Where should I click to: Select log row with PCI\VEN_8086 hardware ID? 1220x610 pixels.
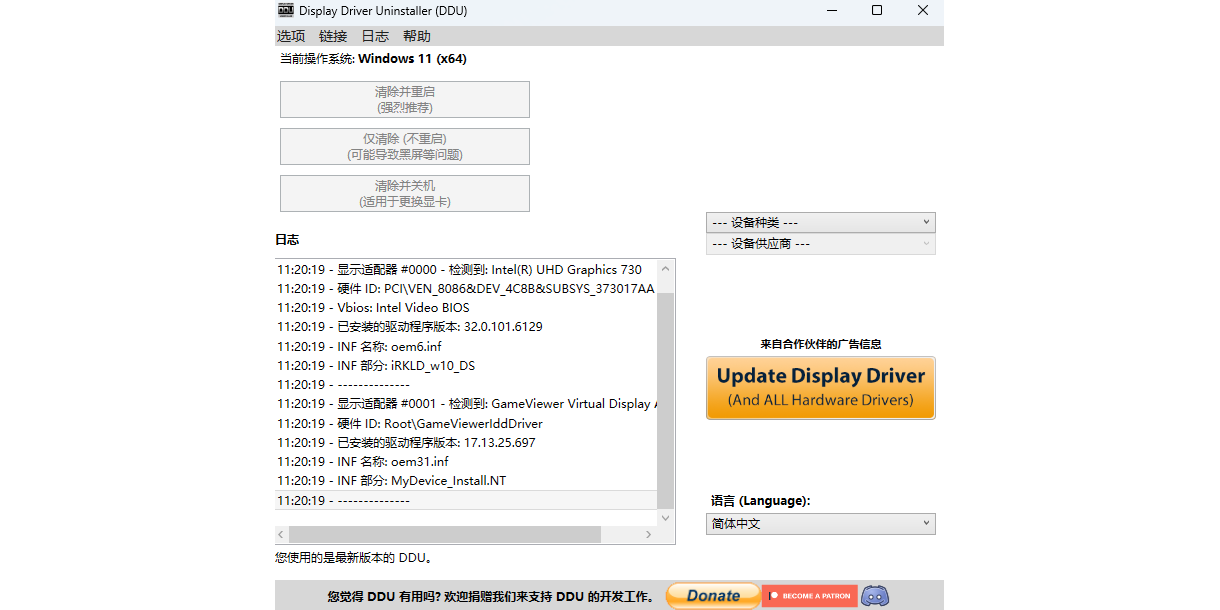[x=466, y=288]
